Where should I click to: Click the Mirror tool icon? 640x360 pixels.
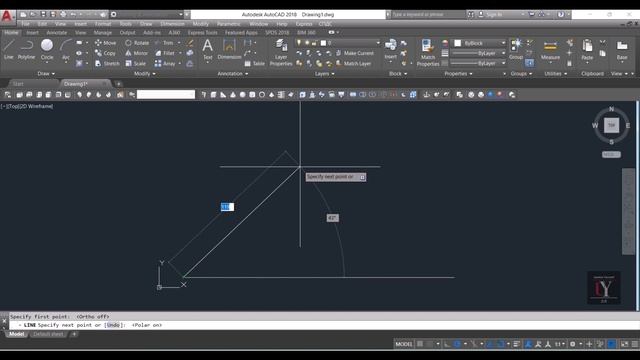click(128, 53)
